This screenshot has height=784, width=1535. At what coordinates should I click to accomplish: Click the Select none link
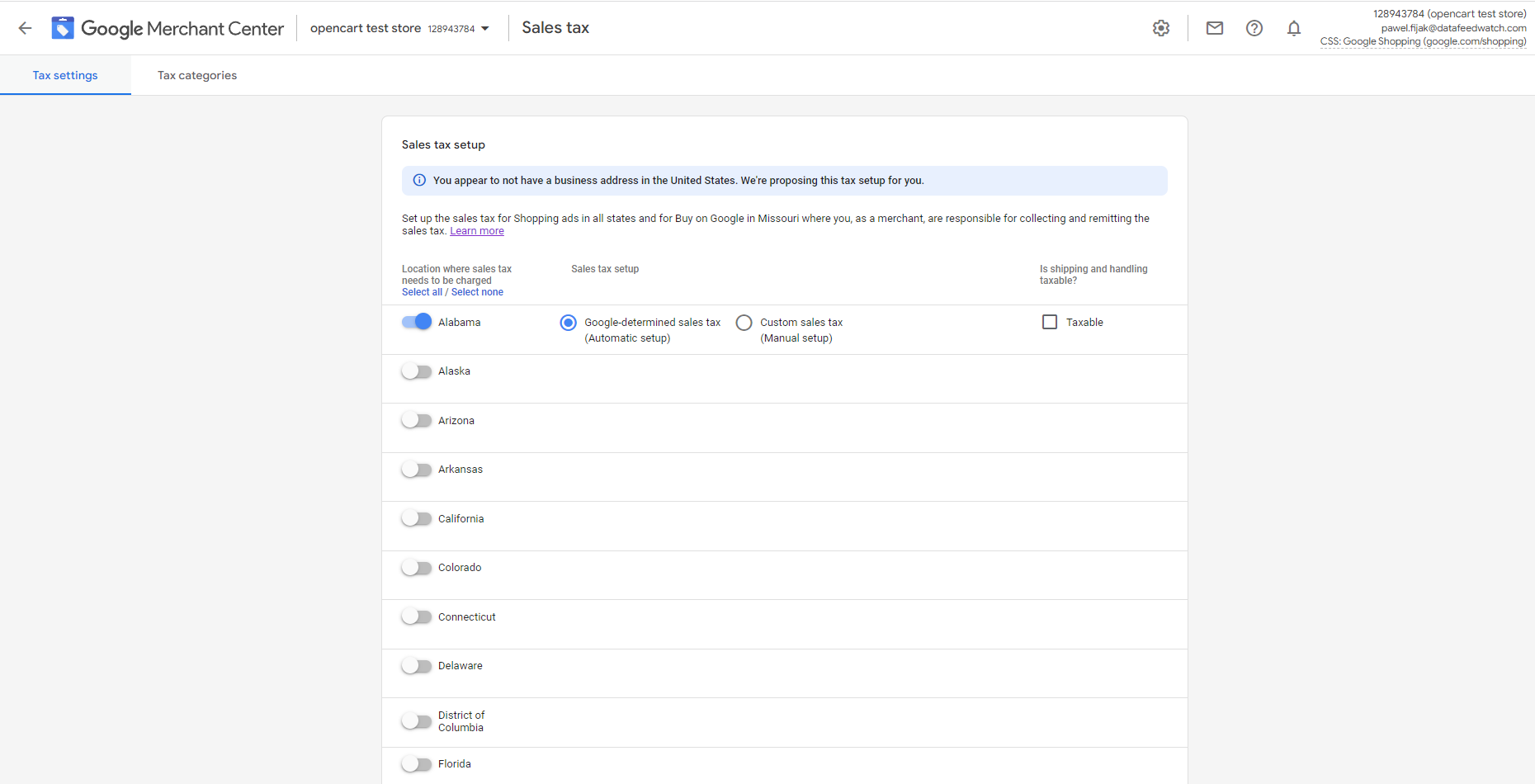coord(477,292)
